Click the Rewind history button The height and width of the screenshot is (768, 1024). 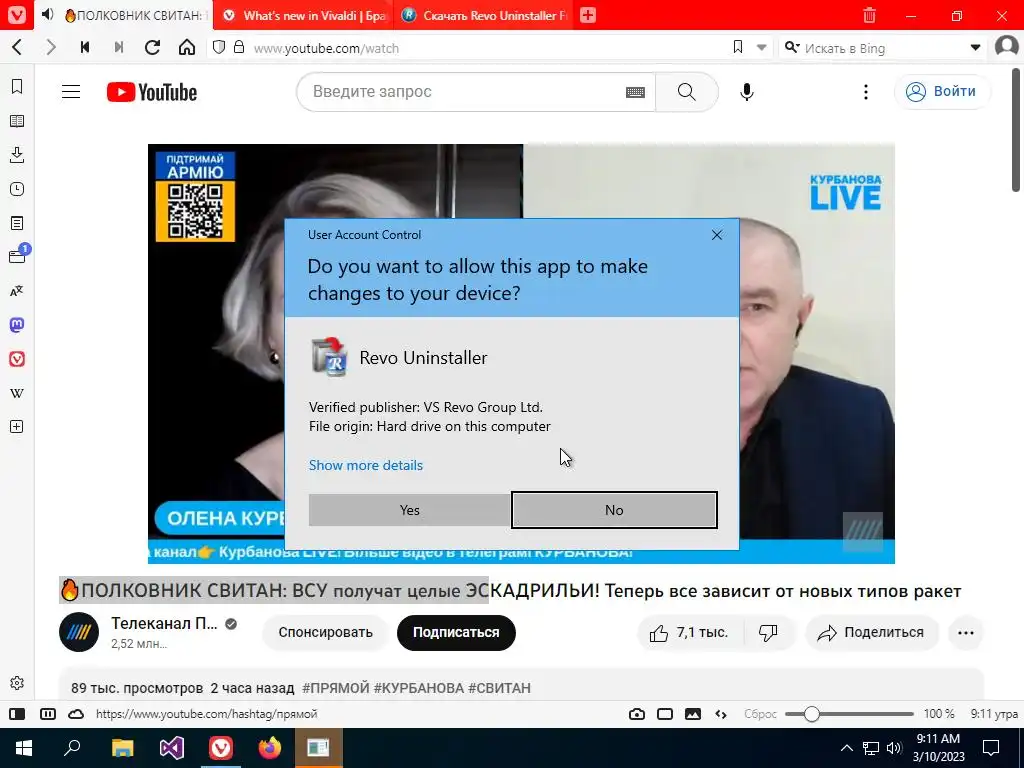pos(85,48)
